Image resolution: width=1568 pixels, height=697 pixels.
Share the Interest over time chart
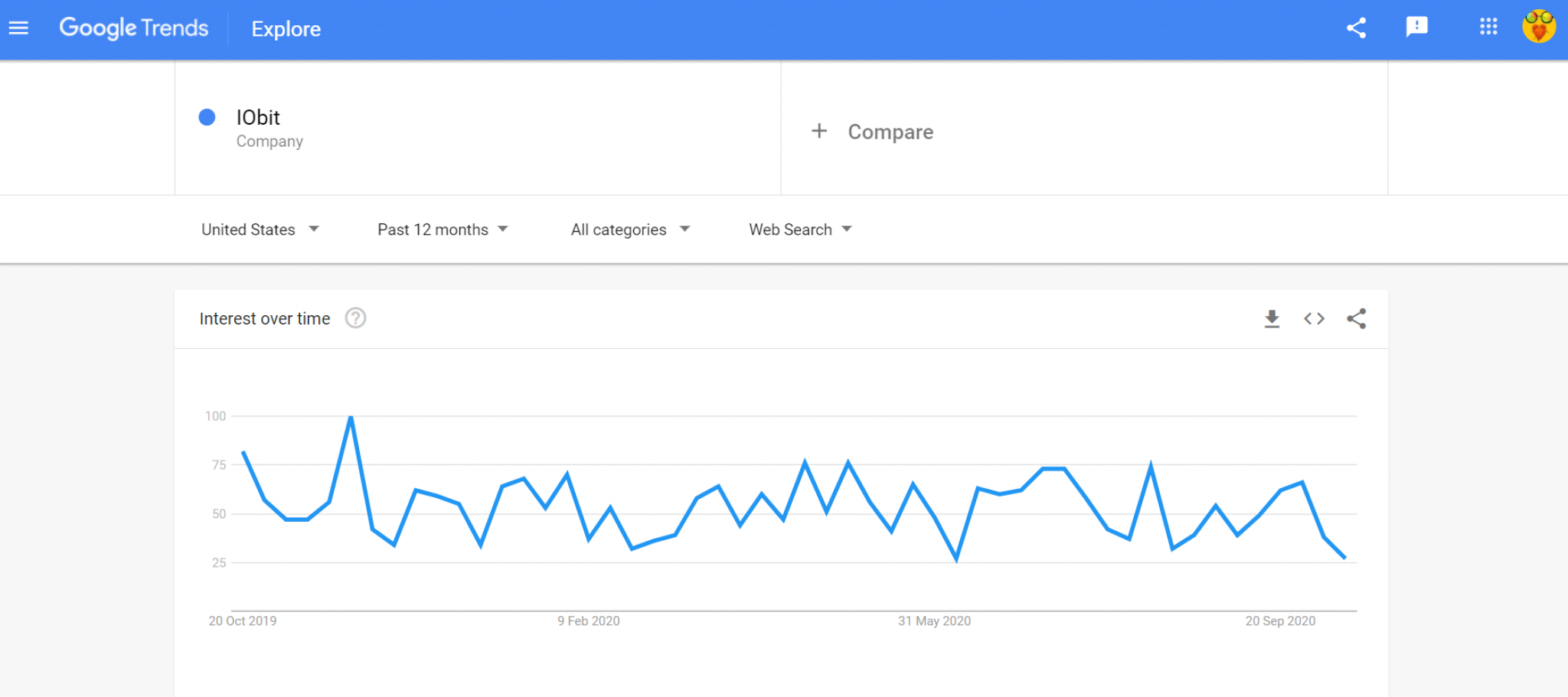[1356, 319]
